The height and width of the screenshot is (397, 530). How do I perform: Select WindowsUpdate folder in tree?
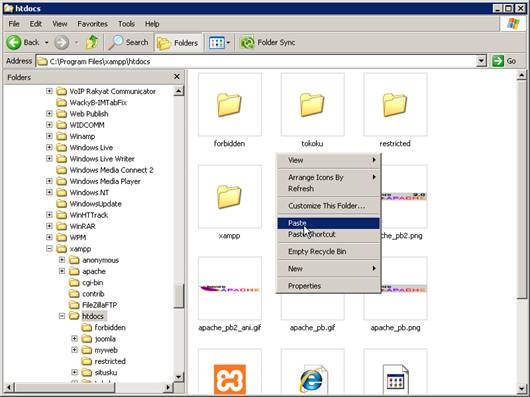(x=95, y=204)
